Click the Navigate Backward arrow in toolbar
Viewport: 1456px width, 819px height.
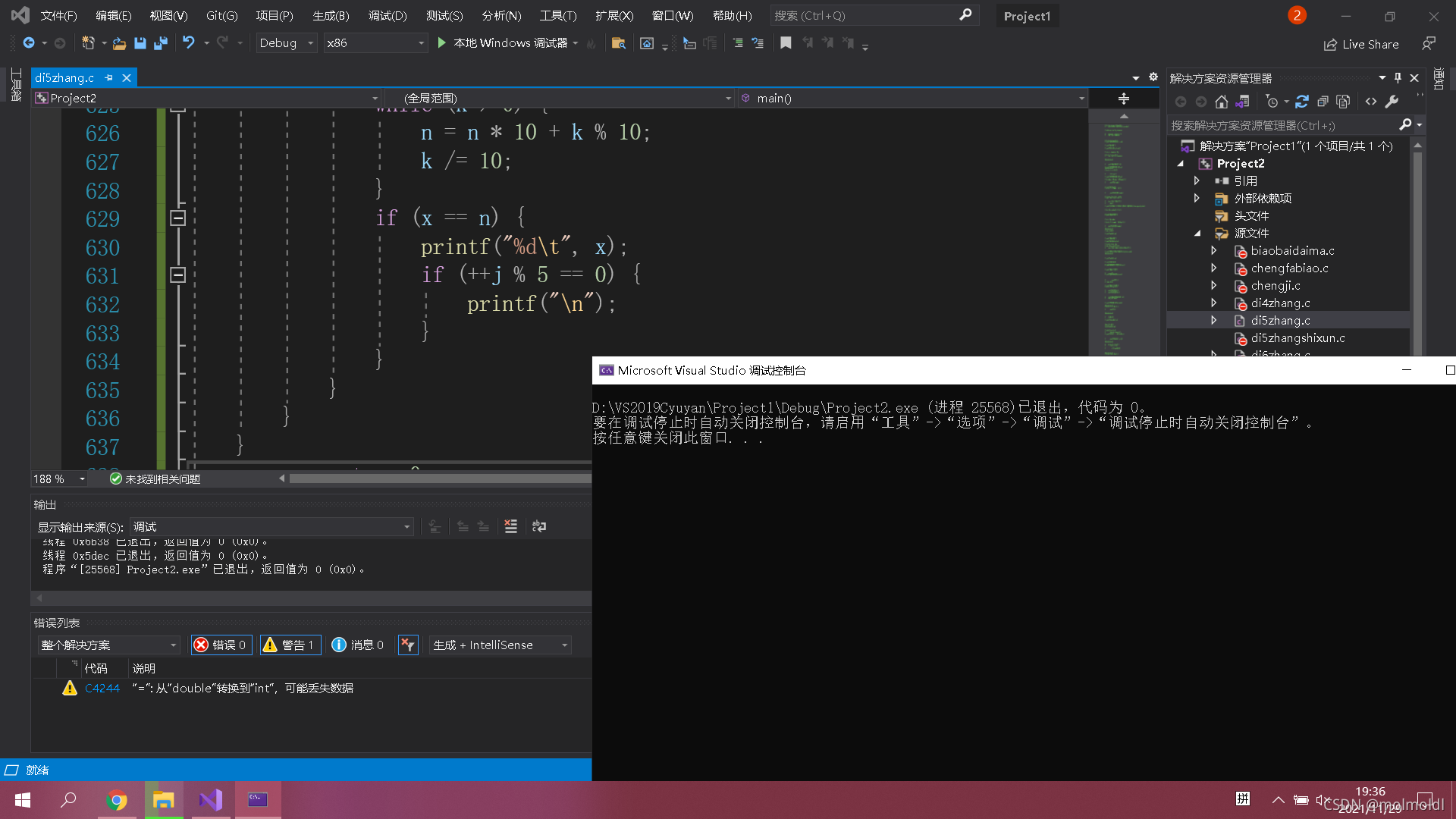29,43
